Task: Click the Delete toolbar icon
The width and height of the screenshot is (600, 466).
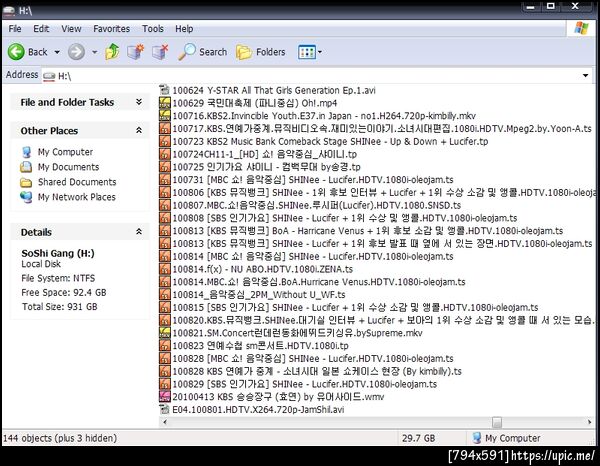Action: (x=160, y=52)
